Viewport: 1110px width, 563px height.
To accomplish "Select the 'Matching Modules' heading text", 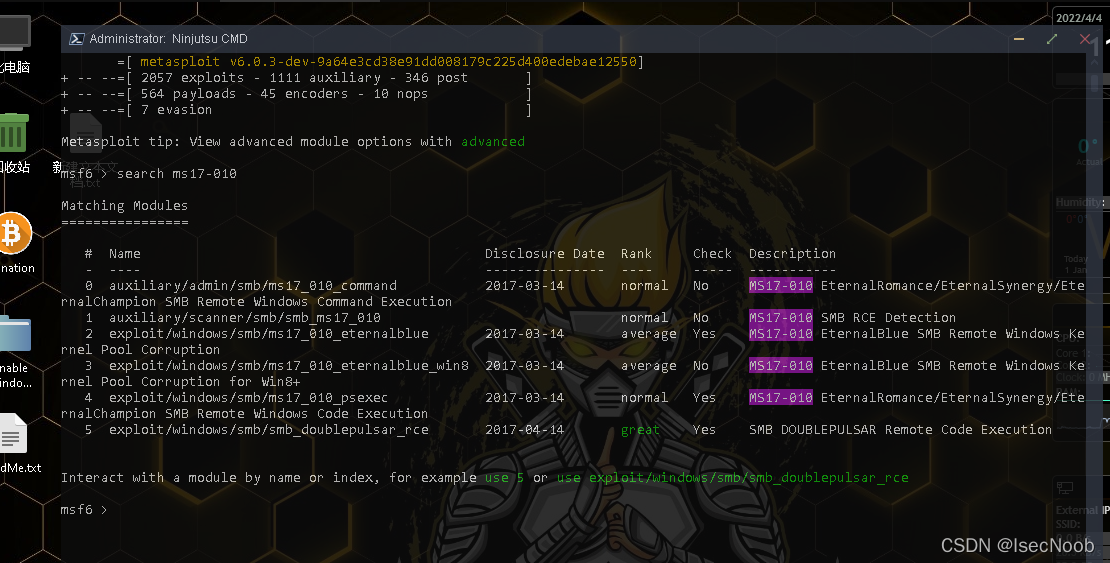I will (x=125, y=205).
